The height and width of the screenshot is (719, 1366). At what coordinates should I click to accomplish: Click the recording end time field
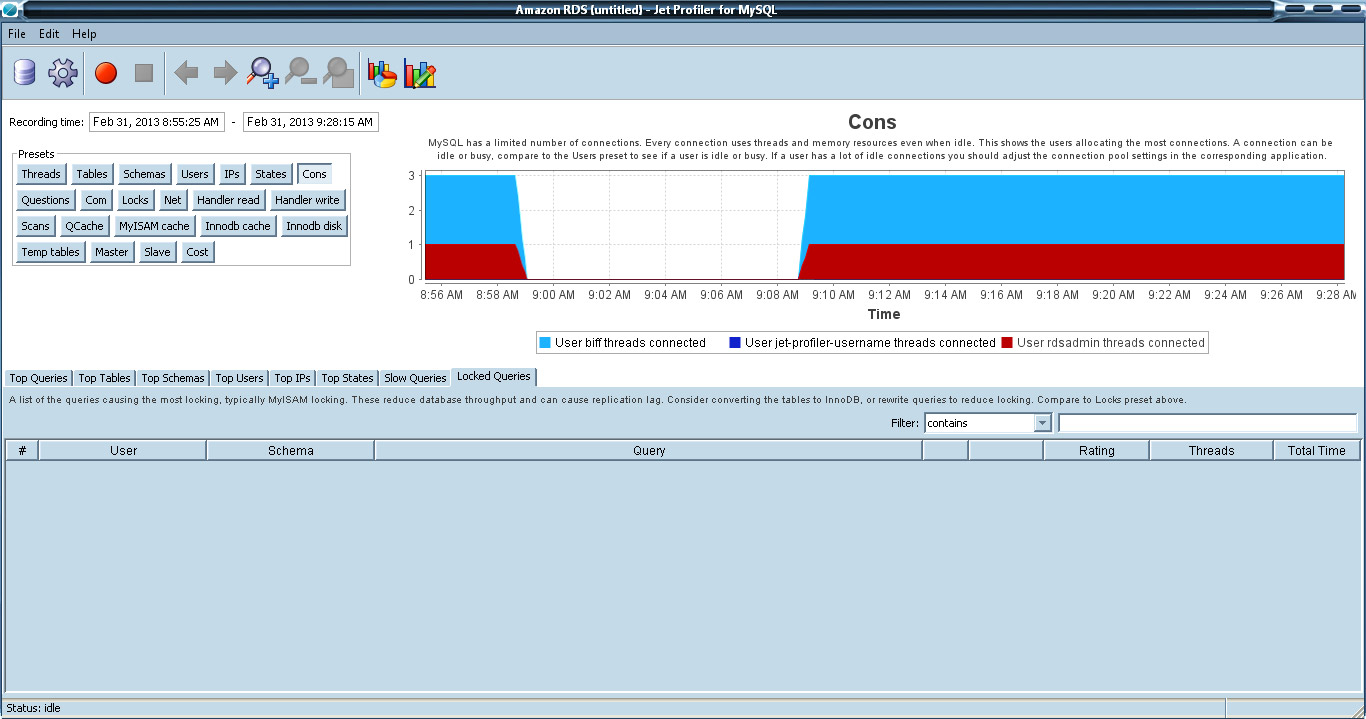click(311, 122)
